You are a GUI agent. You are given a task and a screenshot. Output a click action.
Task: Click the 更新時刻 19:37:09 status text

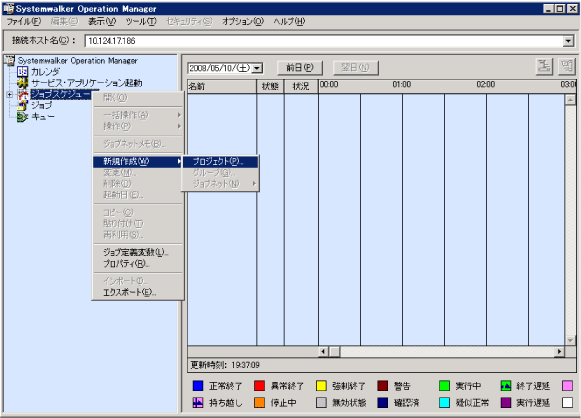click(x=225, y=365)
